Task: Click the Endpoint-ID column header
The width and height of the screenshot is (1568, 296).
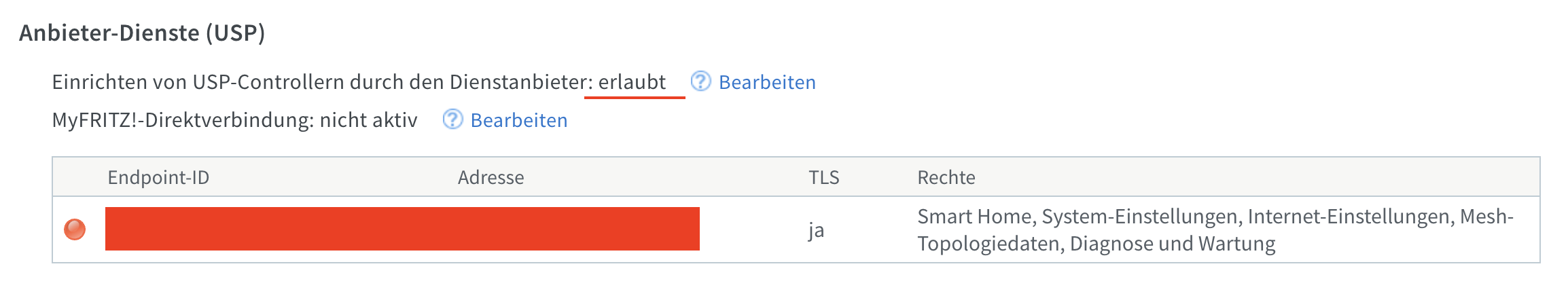Action: 158,177
